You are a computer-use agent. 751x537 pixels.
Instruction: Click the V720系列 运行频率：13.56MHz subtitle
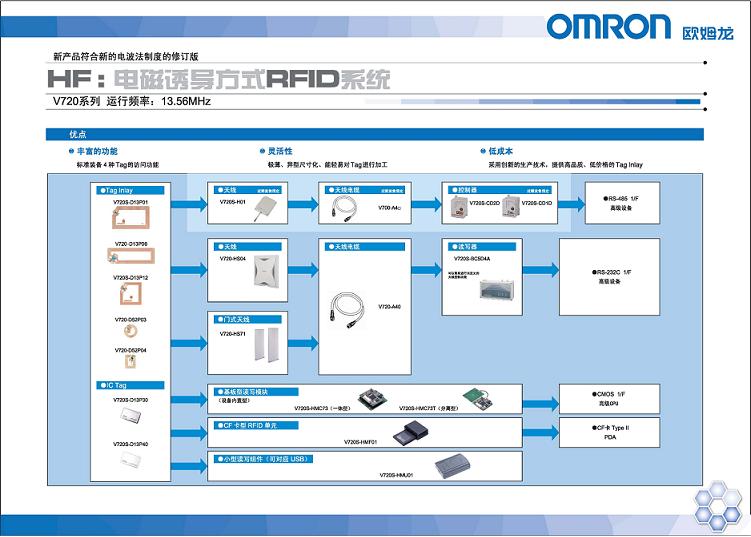[x=132, y=101]
